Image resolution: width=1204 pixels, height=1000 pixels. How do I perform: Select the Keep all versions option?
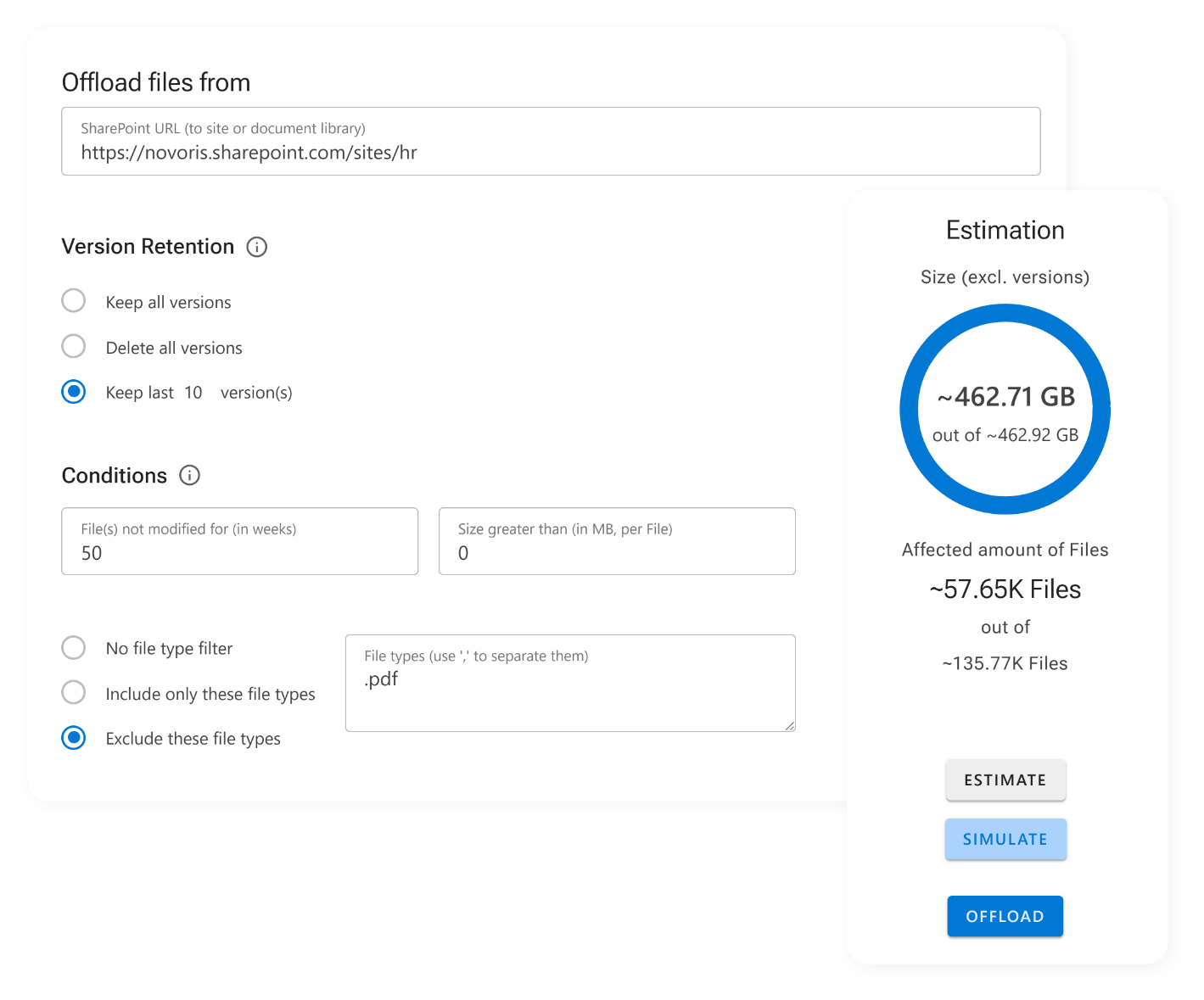(74, 301)
